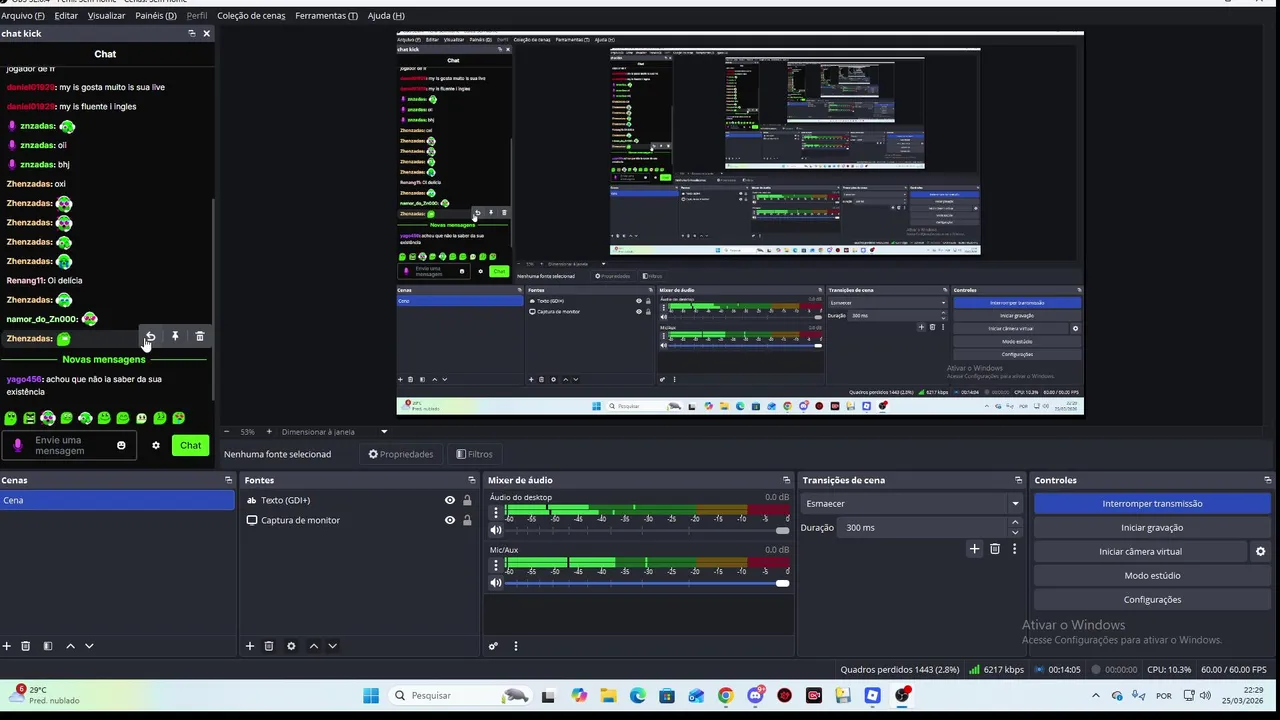Zoom out preview with minus icon
Screen dimensions: 1280x720
(x=226, y=431)
